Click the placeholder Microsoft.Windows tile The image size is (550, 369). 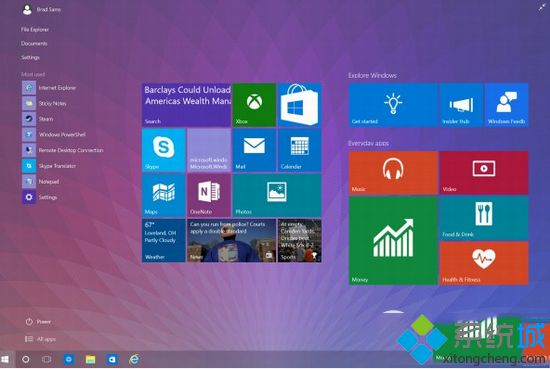pyautogui.click(x=209, y=150)
